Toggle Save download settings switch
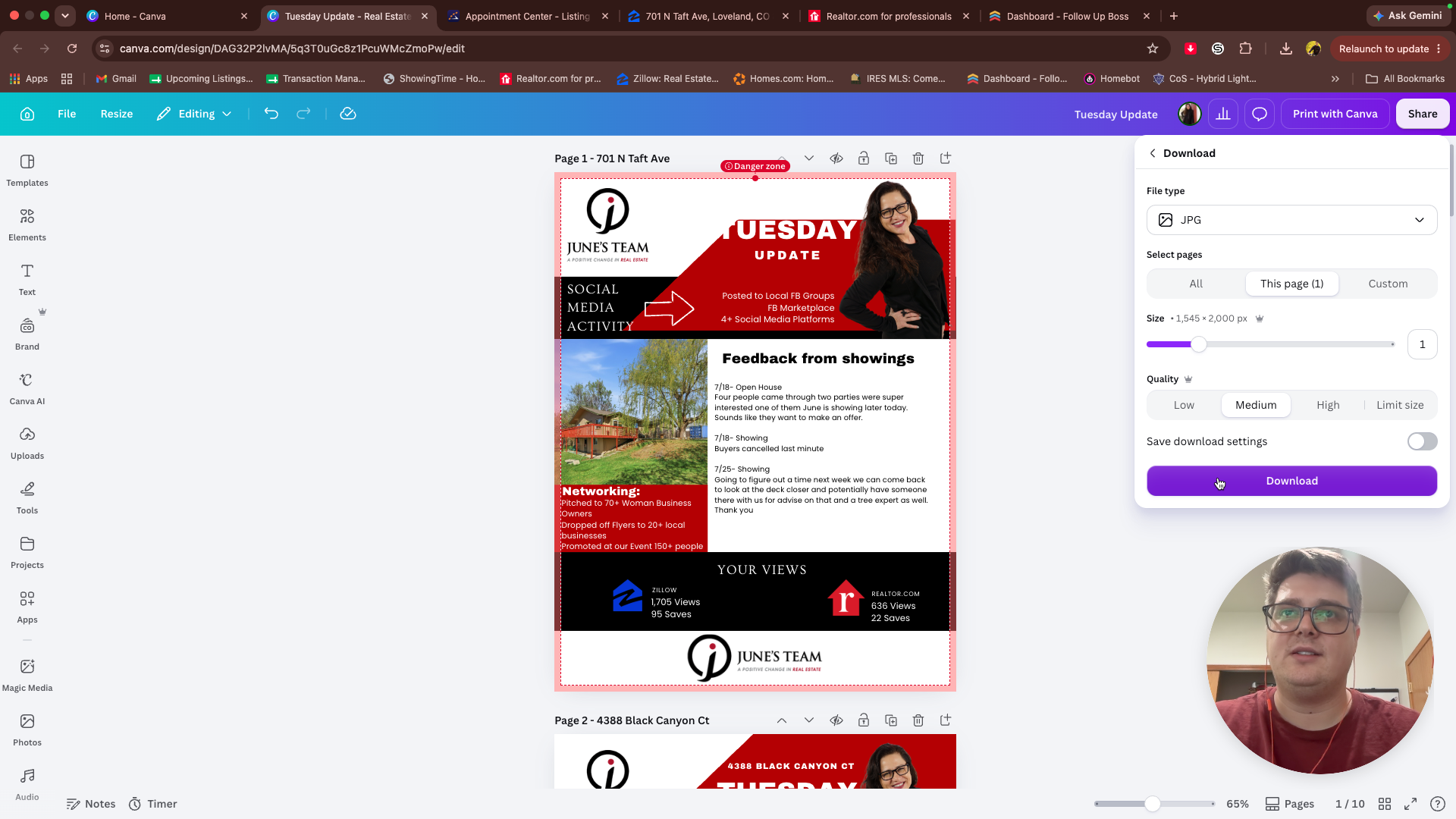 (x=1422, y=441)
